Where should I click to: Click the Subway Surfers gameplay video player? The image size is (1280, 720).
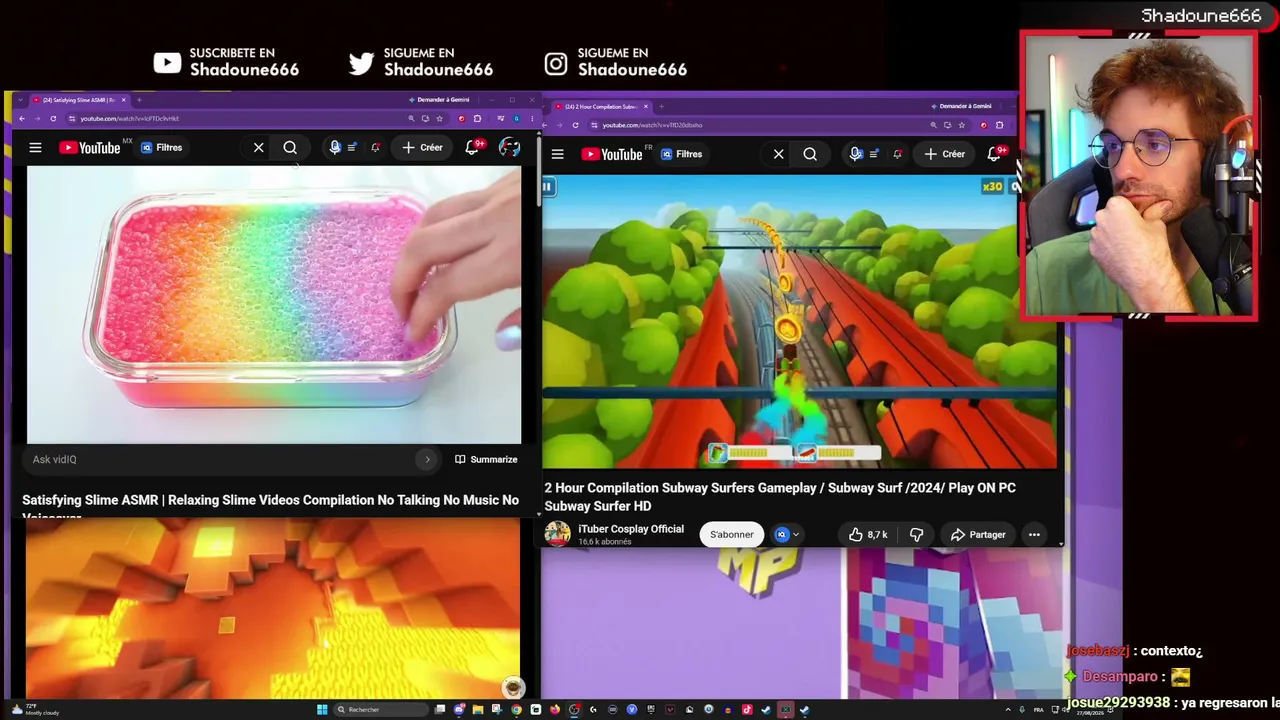[799, 322]
